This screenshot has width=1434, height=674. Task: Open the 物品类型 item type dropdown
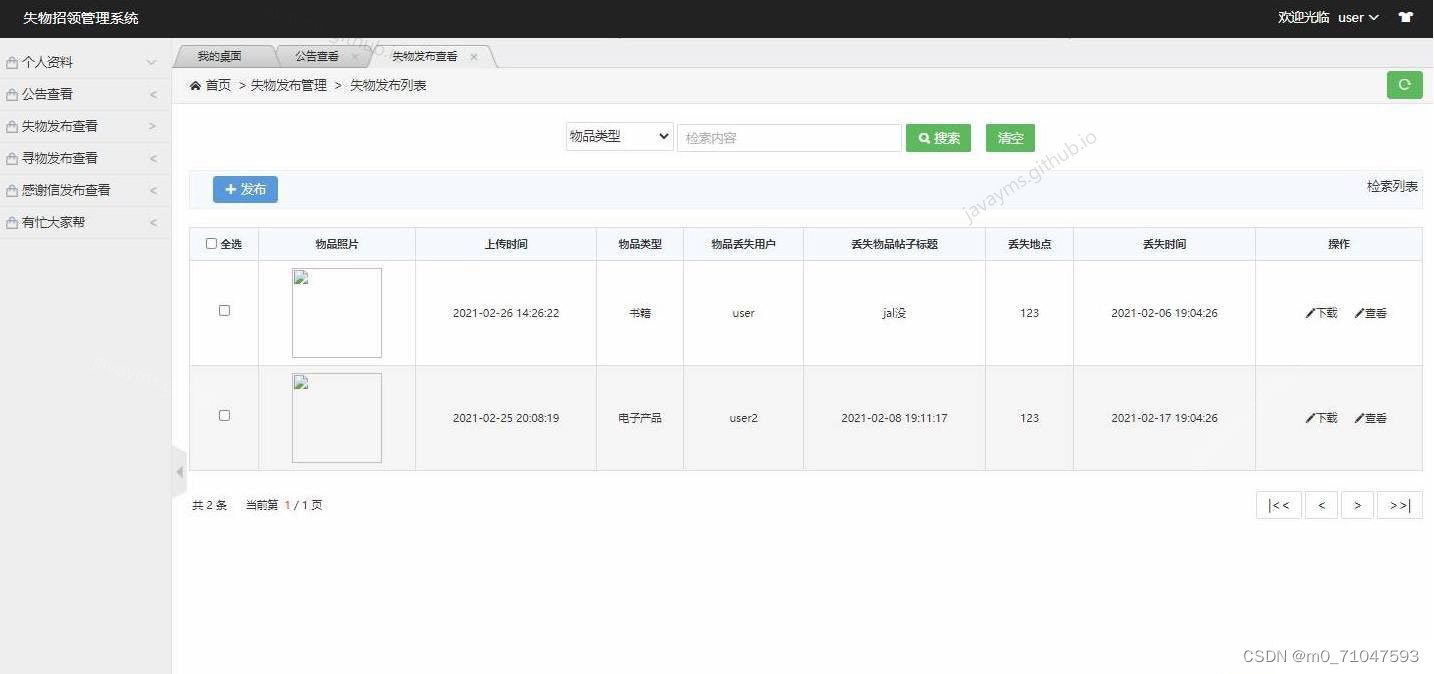click(618, 136)
